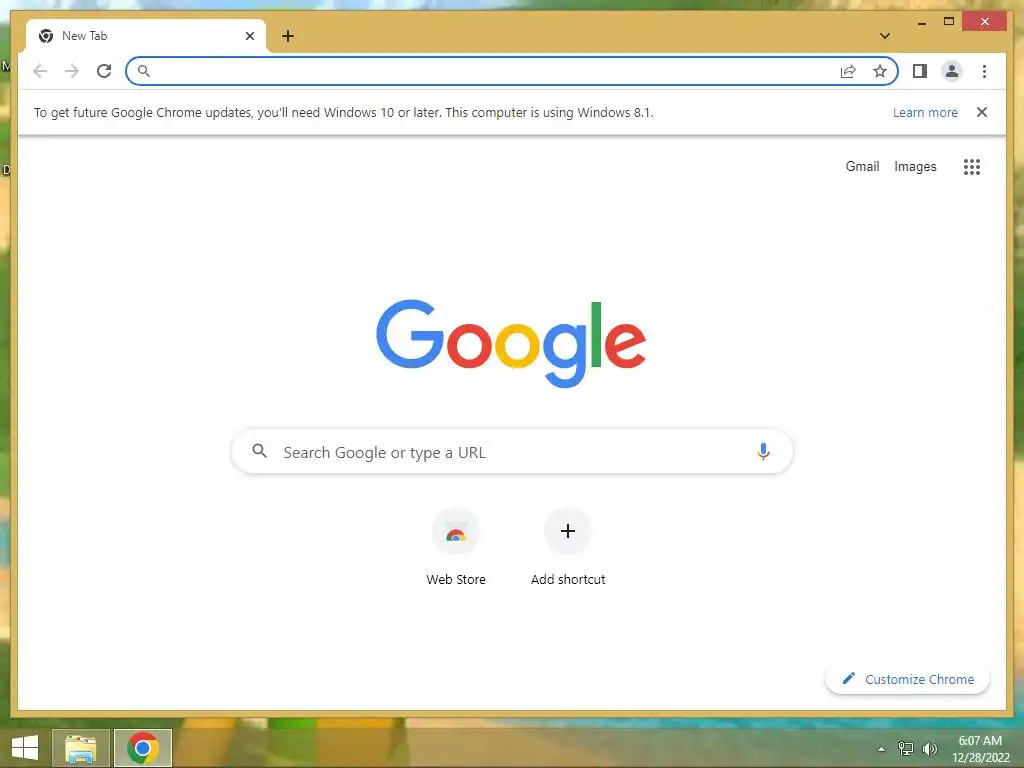The image size is (1024, 768).
Task: Click the magnifier icon in address bar
Action: [x=144, y=71]
